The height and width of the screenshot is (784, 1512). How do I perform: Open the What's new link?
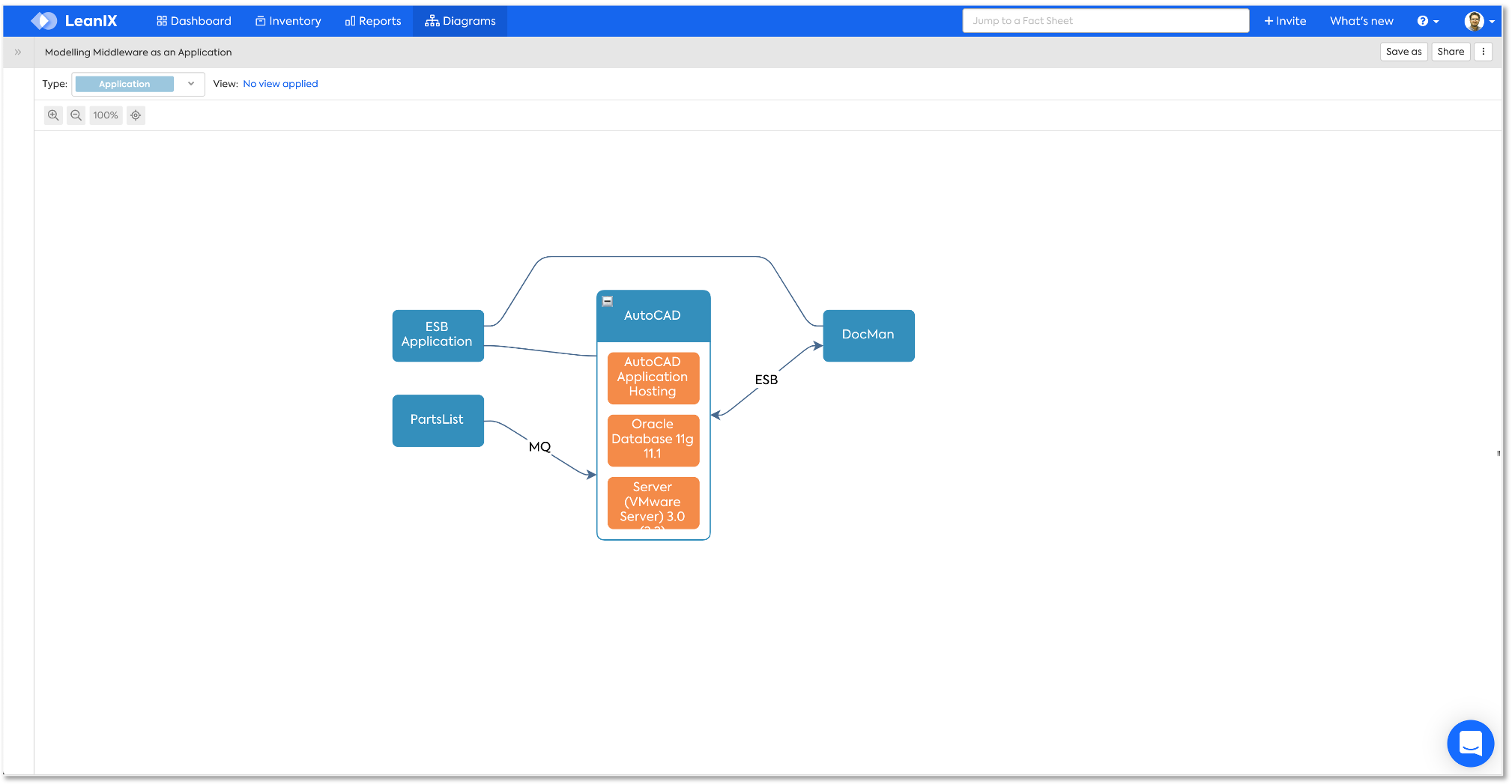coord(1361,21)
